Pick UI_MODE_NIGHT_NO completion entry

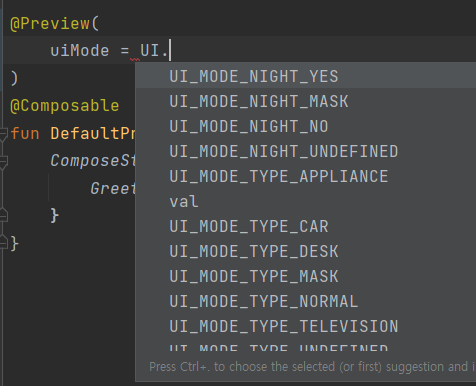306,126
